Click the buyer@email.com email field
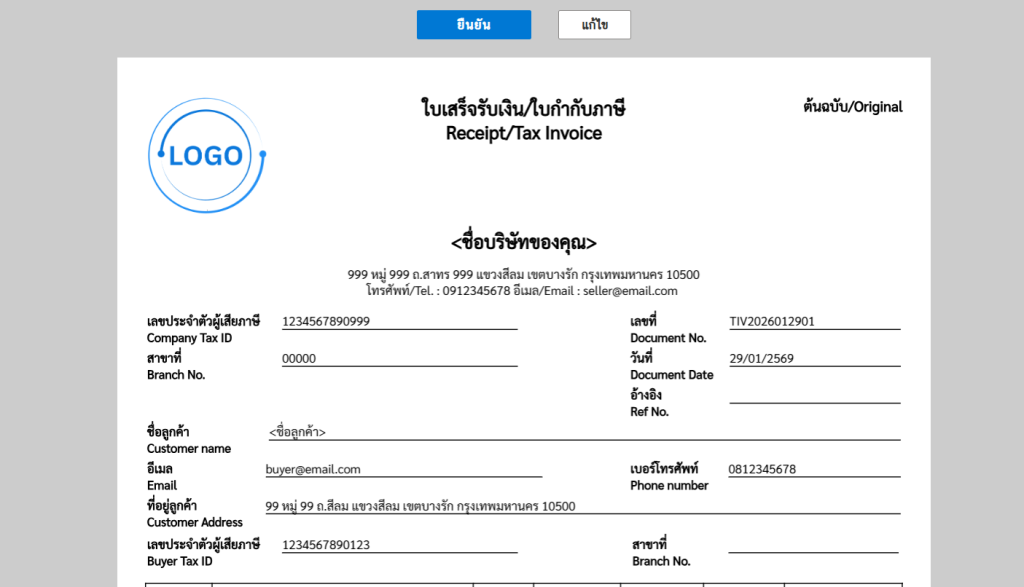 coord(313,469)
